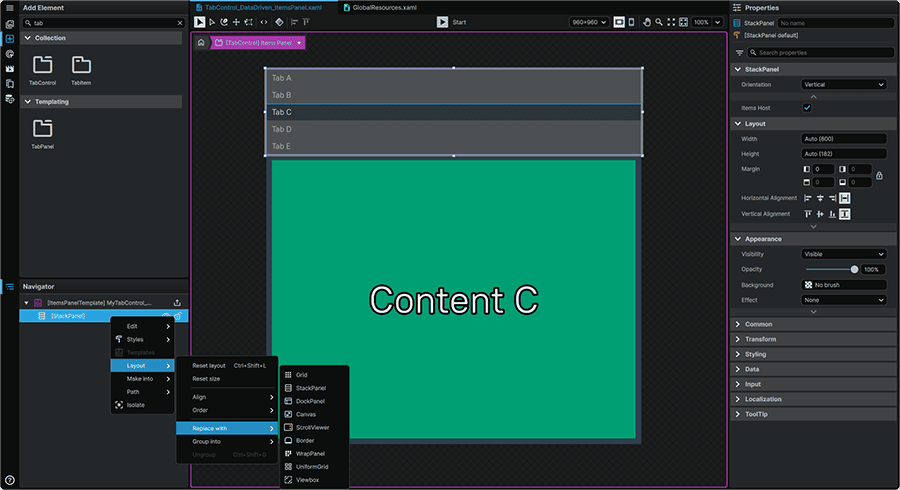900x490 pixels.
Task: Toggle the Items Host checkbox
Action: click(807, 108)
